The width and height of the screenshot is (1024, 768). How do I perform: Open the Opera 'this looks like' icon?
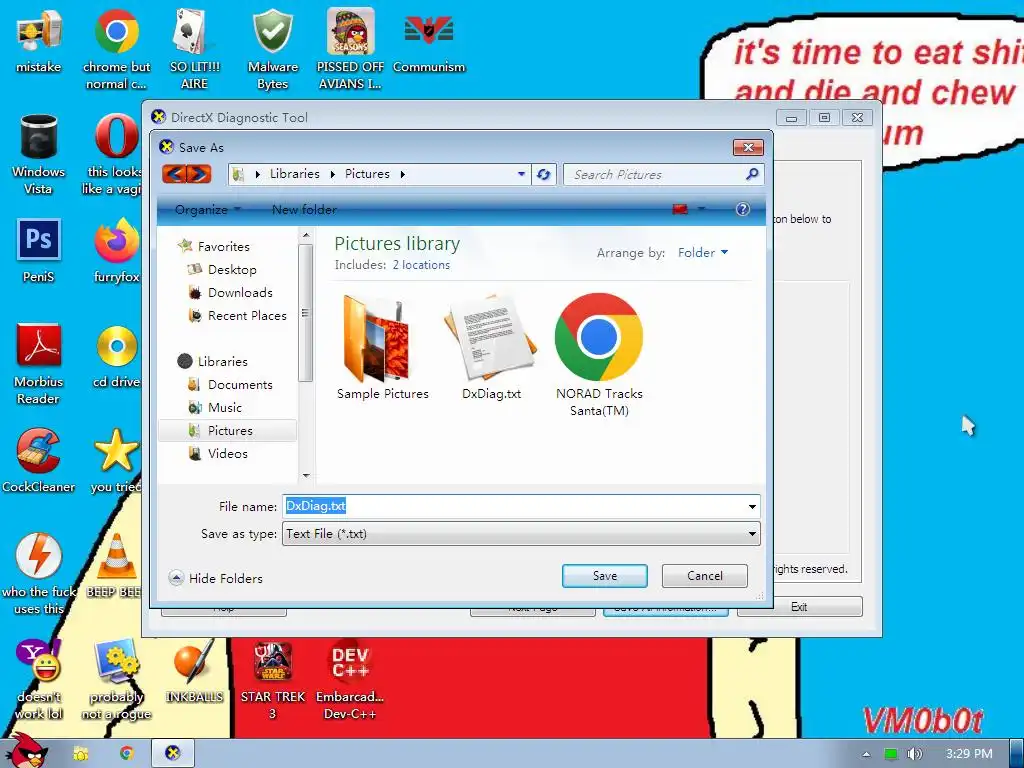(x=114, y=154)
